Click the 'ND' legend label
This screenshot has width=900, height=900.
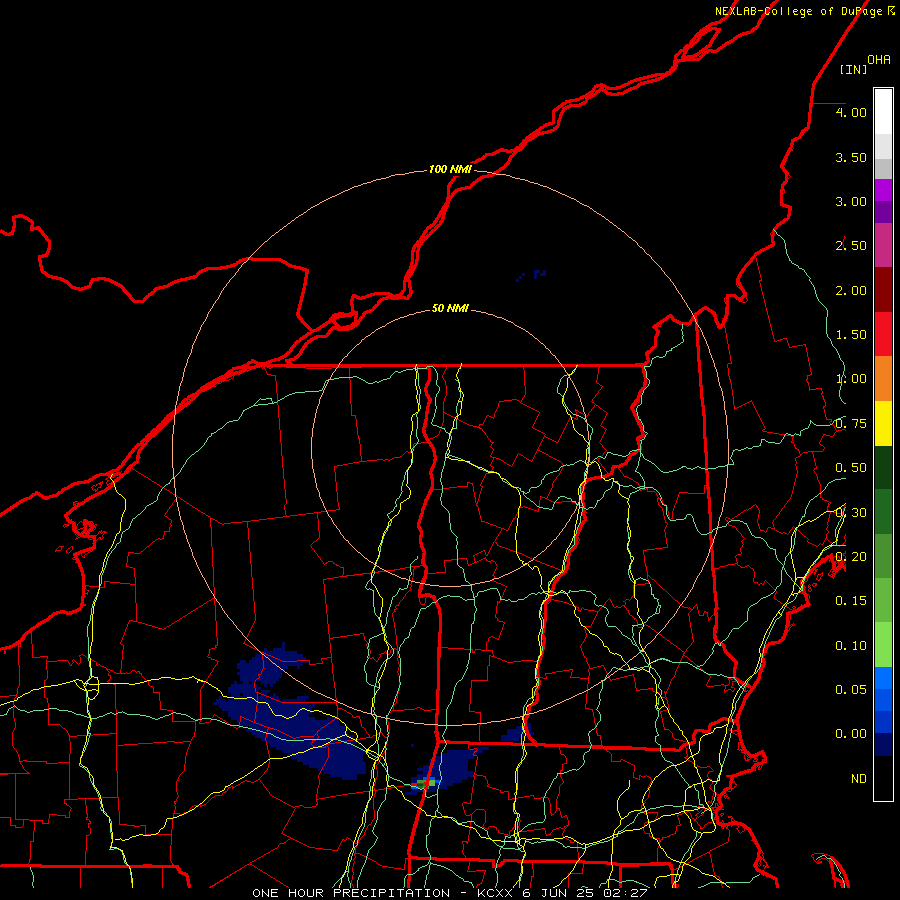point(859,778)
